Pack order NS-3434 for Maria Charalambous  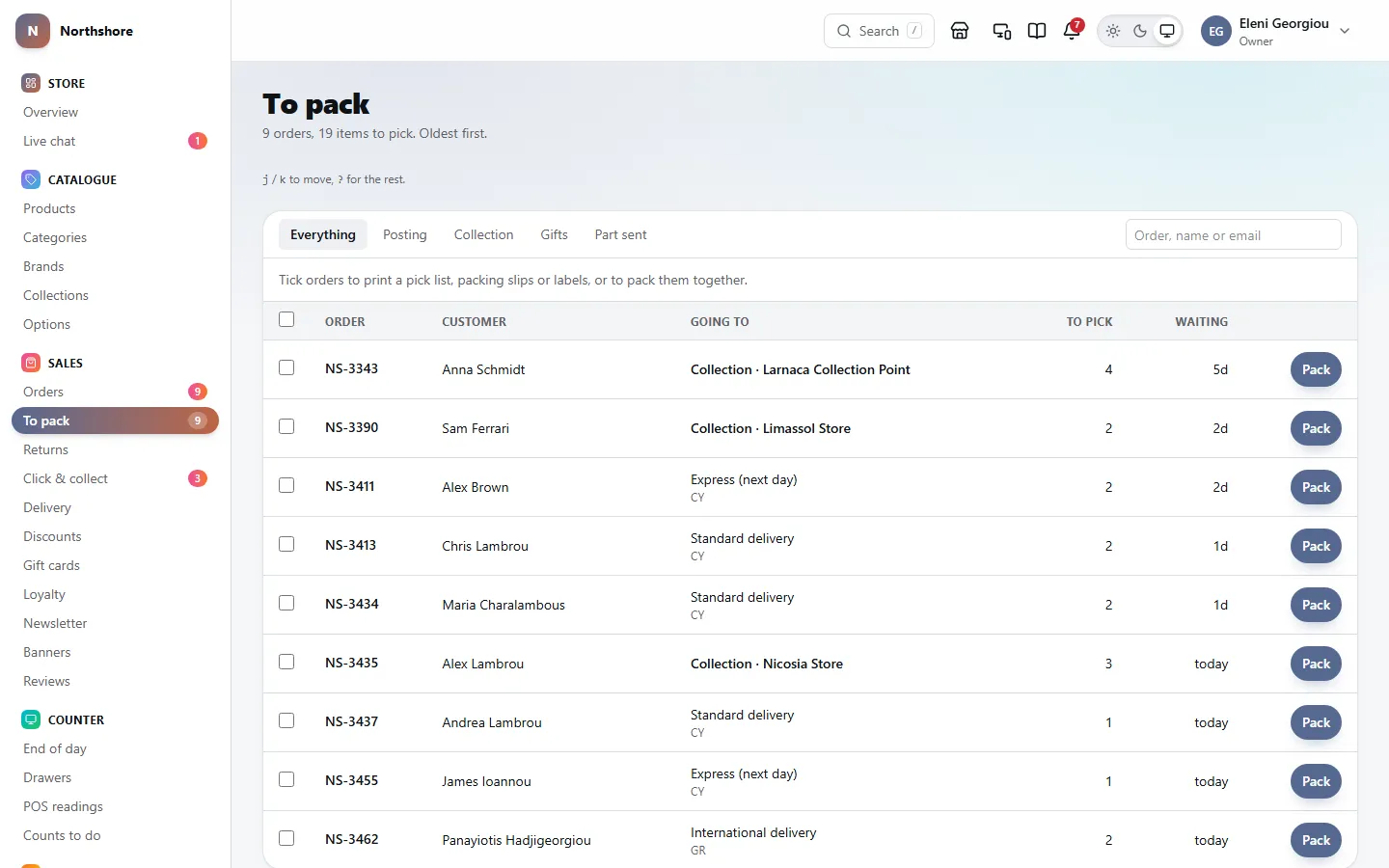pos(1316,605)
